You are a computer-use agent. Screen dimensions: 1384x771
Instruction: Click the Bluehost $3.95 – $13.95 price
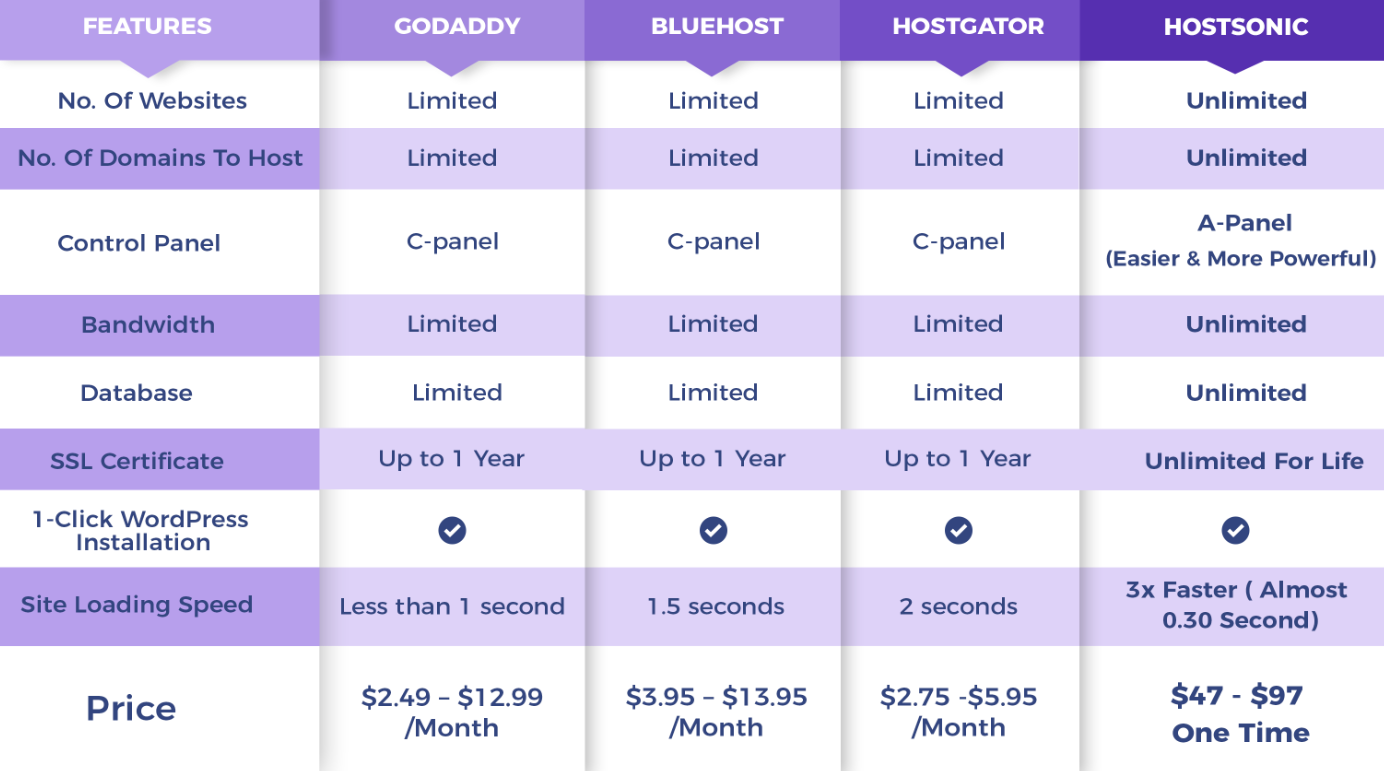[x=716, y=712]
